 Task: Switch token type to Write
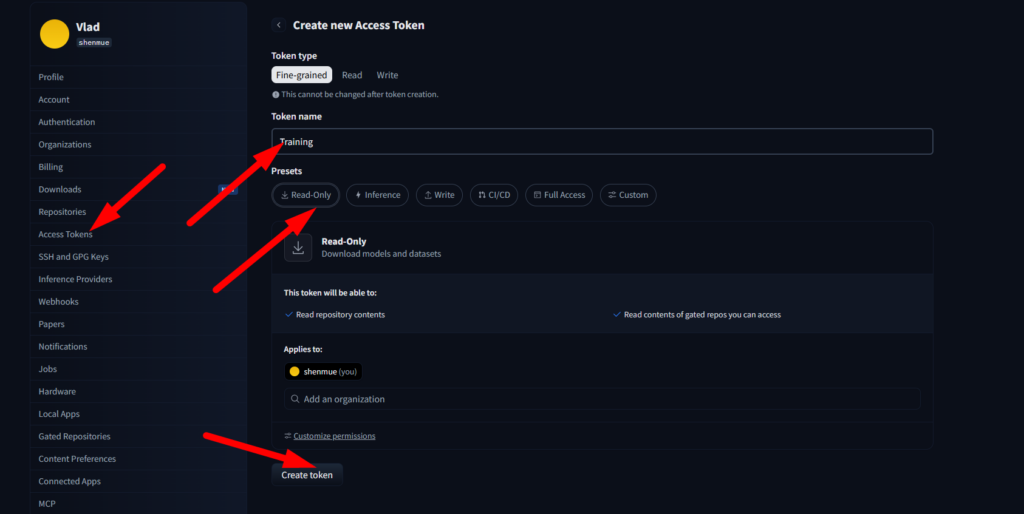tap(387, 75)
